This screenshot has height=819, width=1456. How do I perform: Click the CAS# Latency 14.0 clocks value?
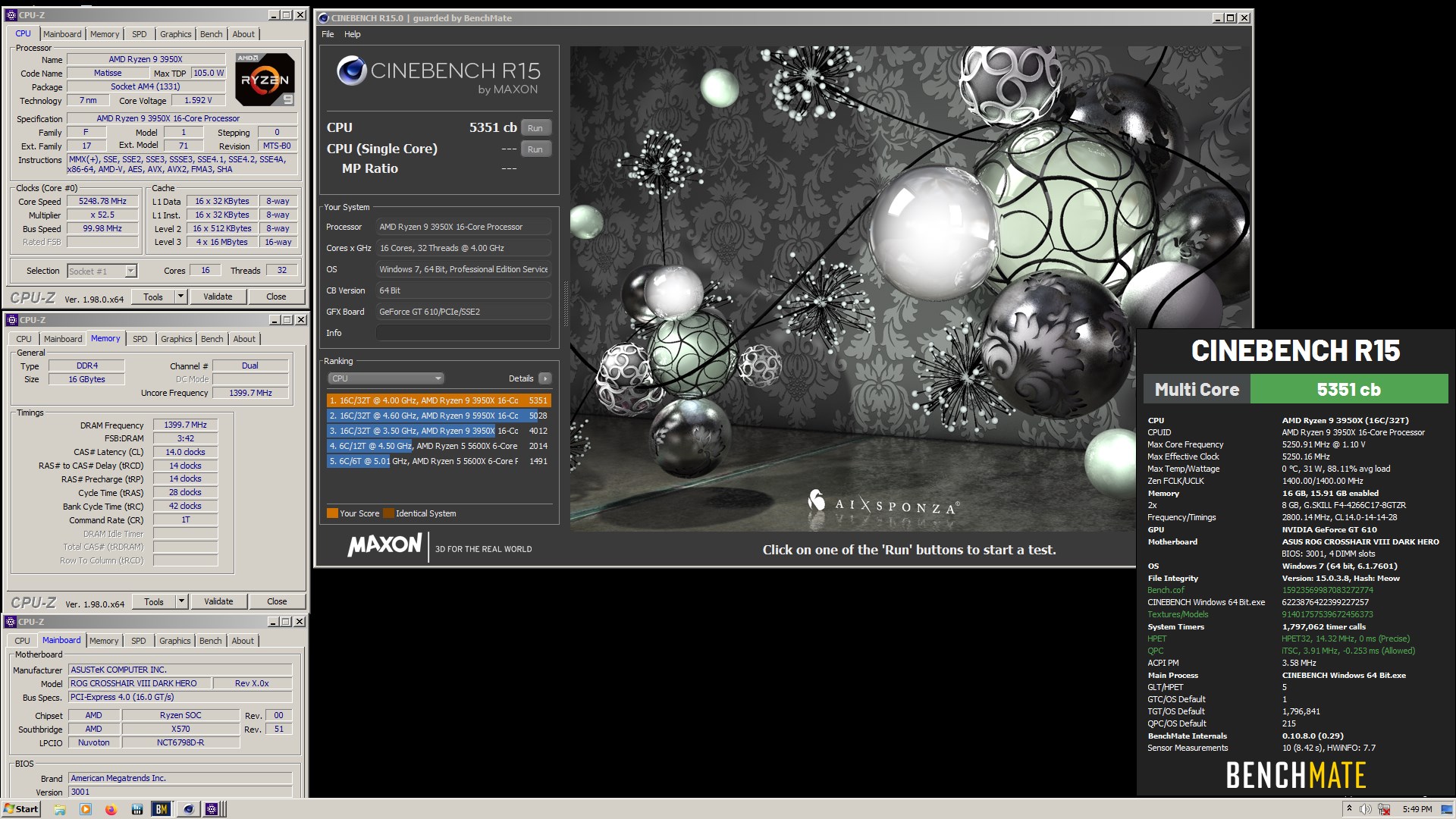coord(185,453)
